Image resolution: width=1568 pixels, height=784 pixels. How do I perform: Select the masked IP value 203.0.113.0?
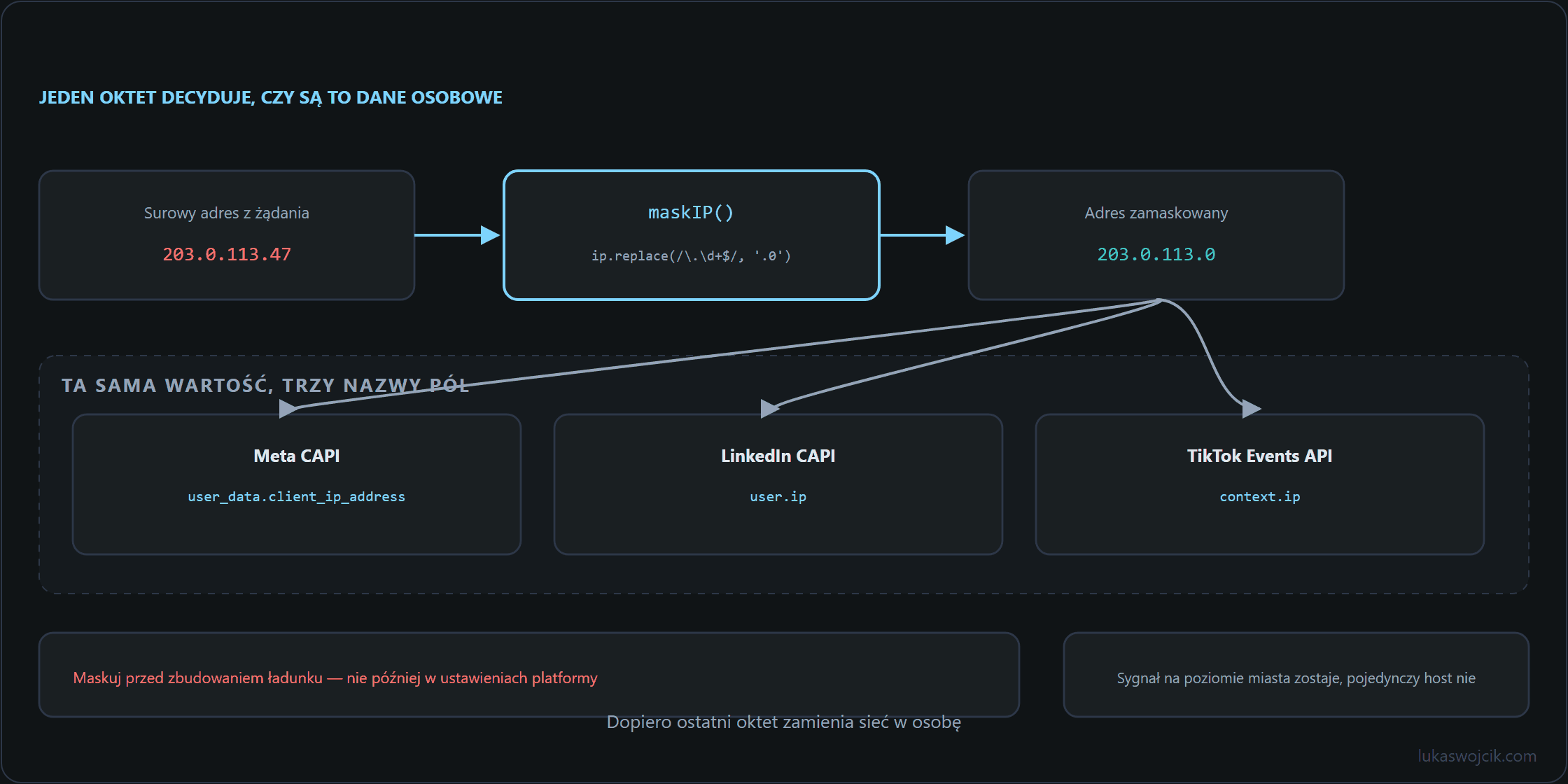coord(1156,254)
